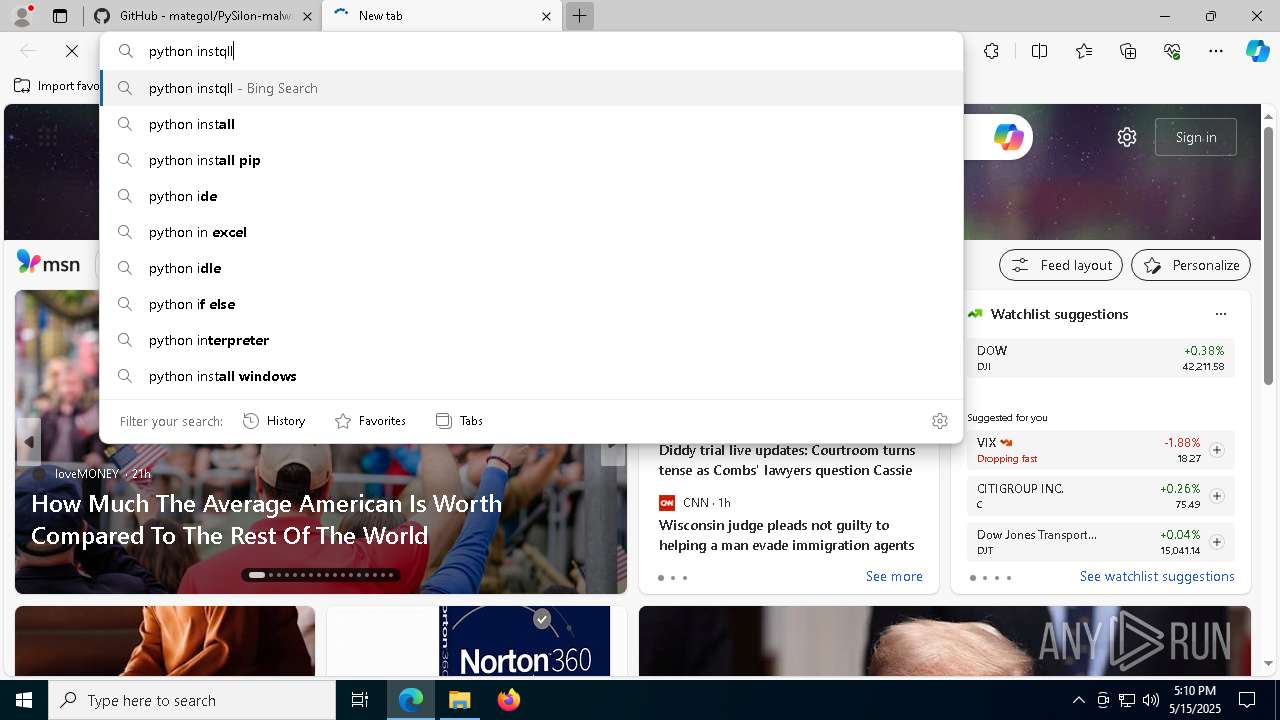Open Average American Is Worth article

click(x=267, y=519)
